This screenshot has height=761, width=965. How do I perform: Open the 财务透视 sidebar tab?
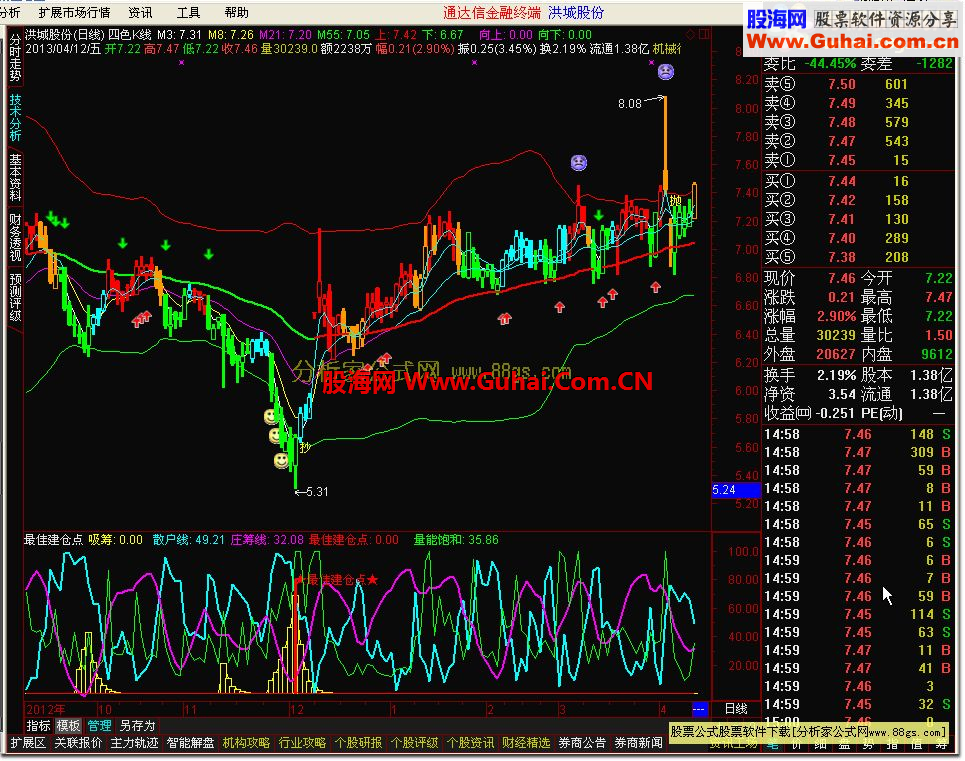point(15,237)
